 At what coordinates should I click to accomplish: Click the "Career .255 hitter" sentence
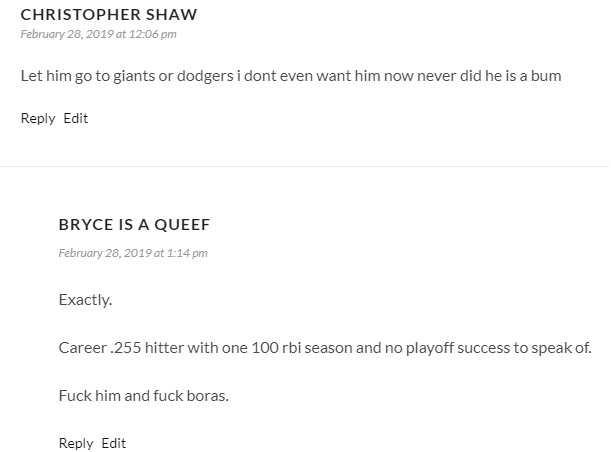click(325, 348)
